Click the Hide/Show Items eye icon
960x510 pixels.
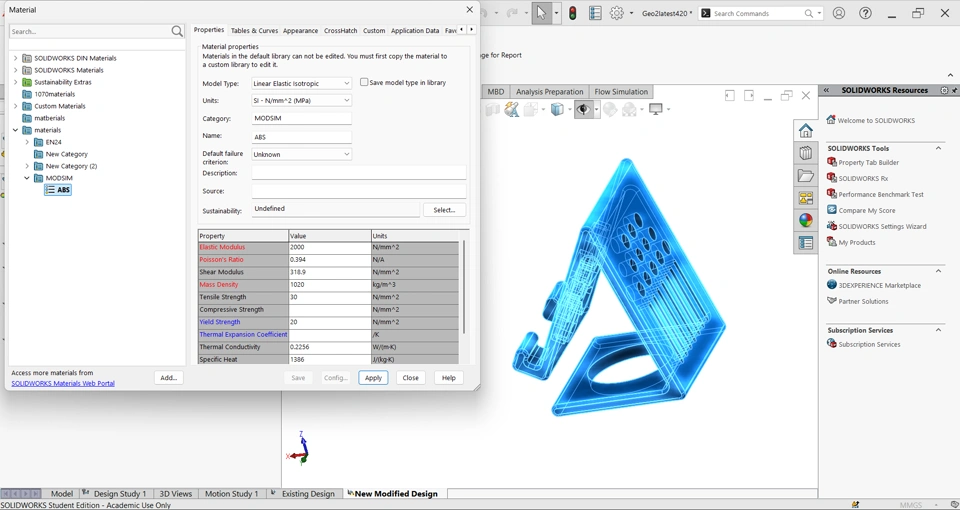[x=583, y=110]
